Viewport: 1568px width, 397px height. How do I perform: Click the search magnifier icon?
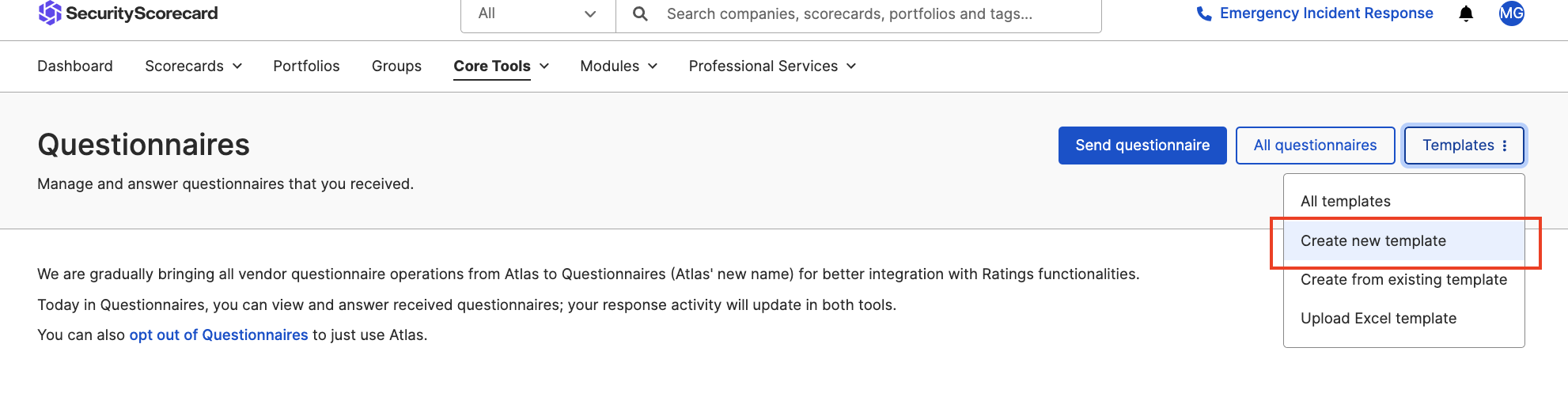640,14
